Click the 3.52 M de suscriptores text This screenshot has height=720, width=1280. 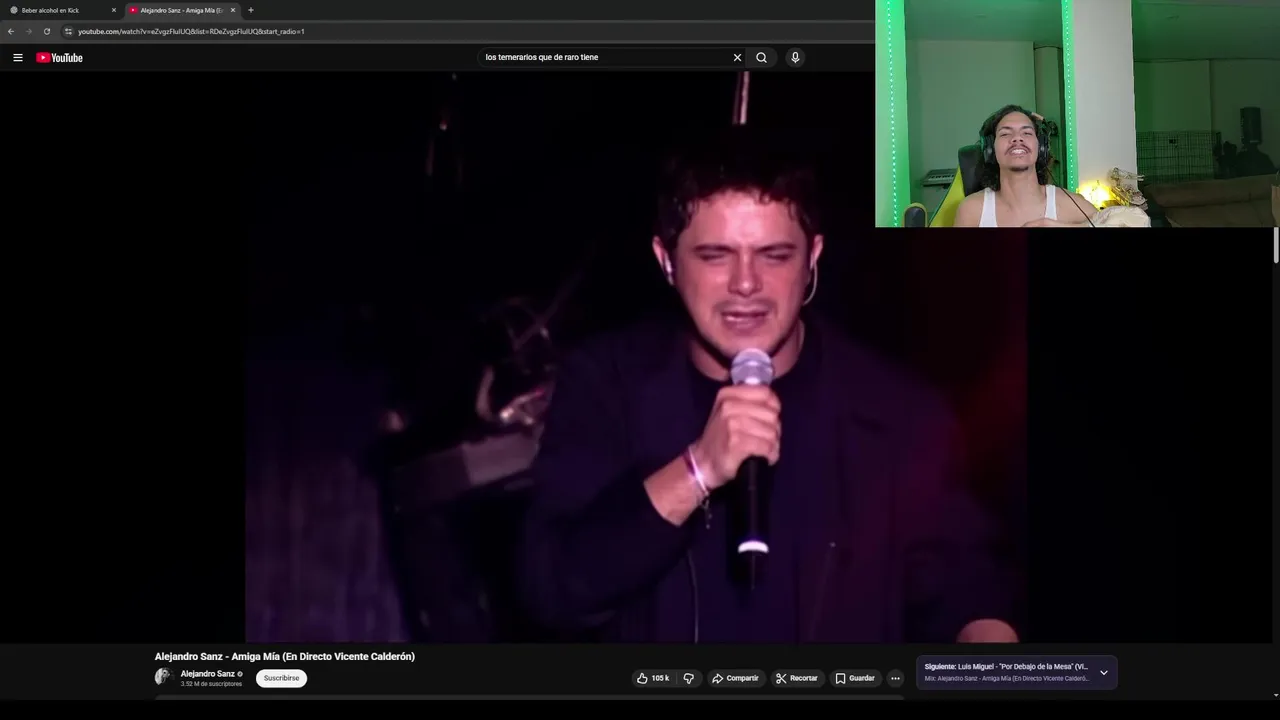tap(211, 684)
